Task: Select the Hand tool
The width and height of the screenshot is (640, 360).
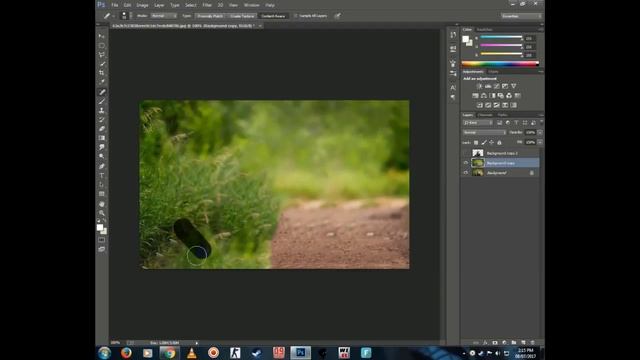Action: 102,204
